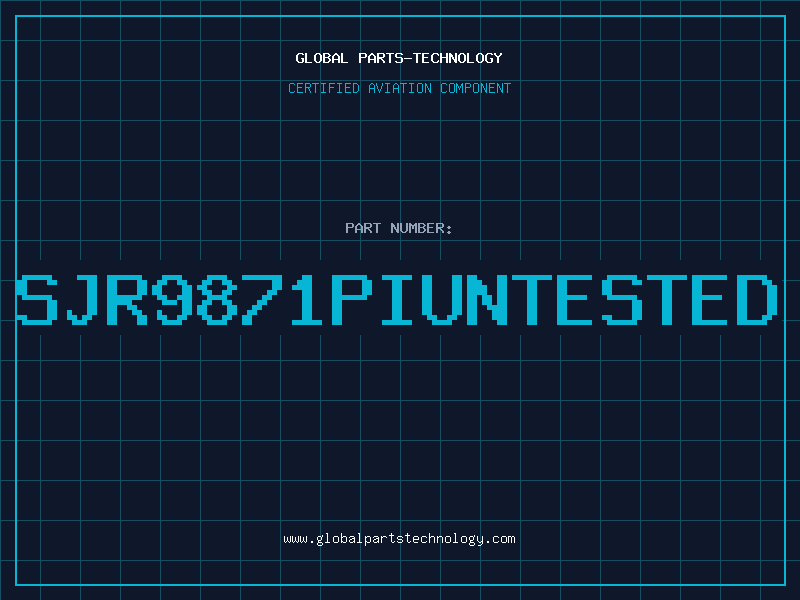Click the large letter S in the part number
This screenshot has height=600, width=800.
point(37,299)
